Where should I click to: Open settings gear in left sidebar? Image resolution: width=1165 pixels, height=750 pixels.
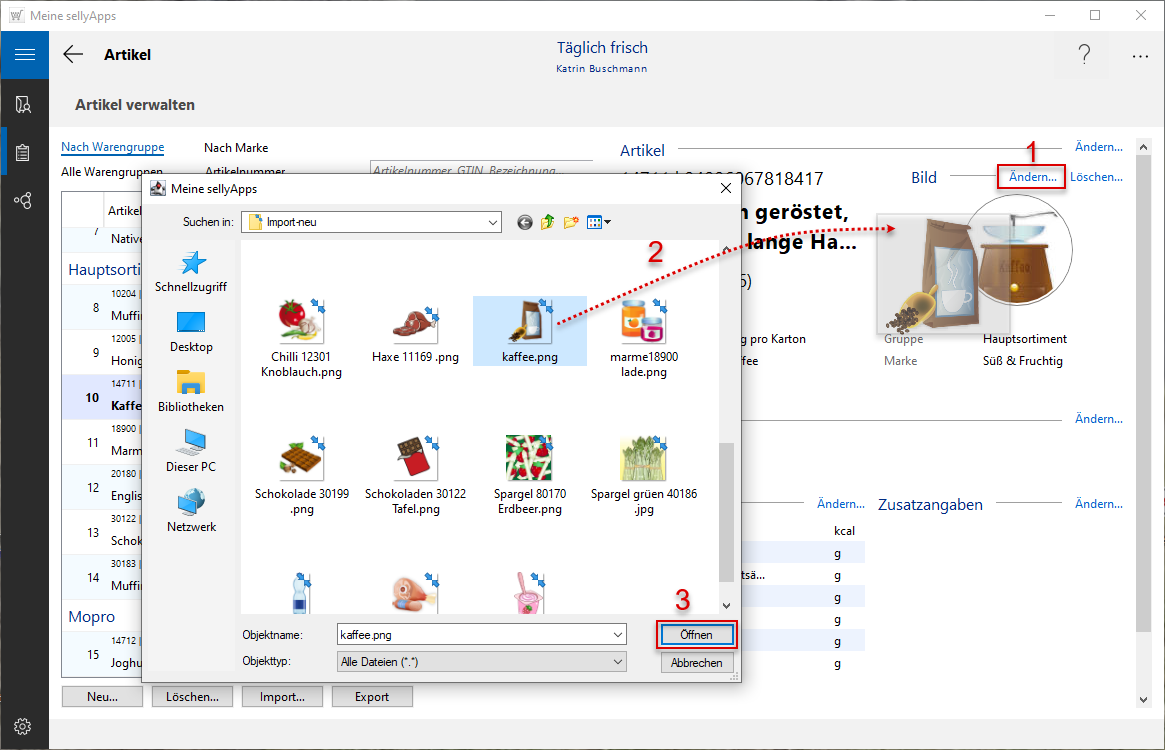pyautogui.click(x=24, y=726)
